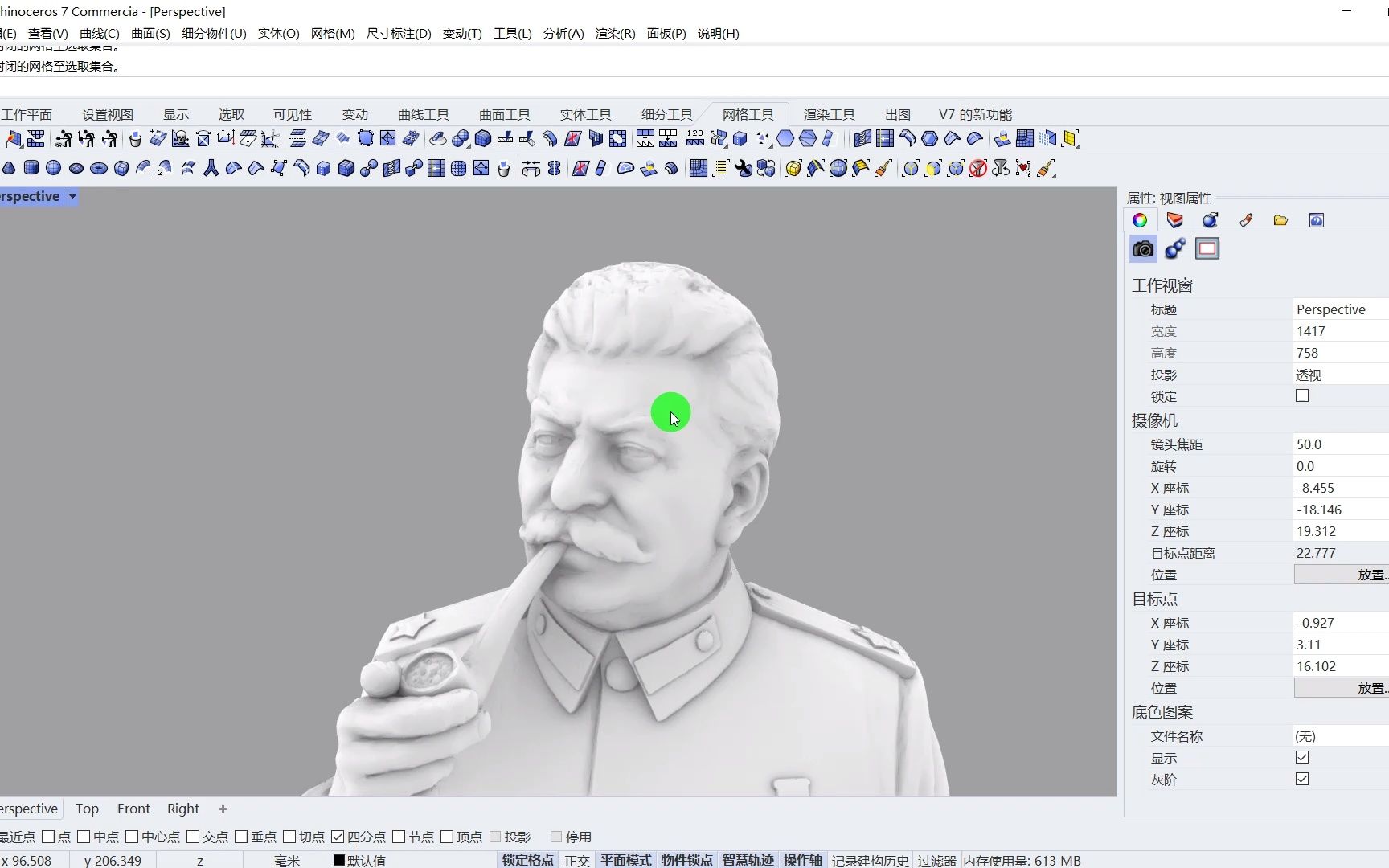Viewport: 1389px width, 868px height.
Task: Select the mesh sphere primitive tool
Action: [53, 168]
